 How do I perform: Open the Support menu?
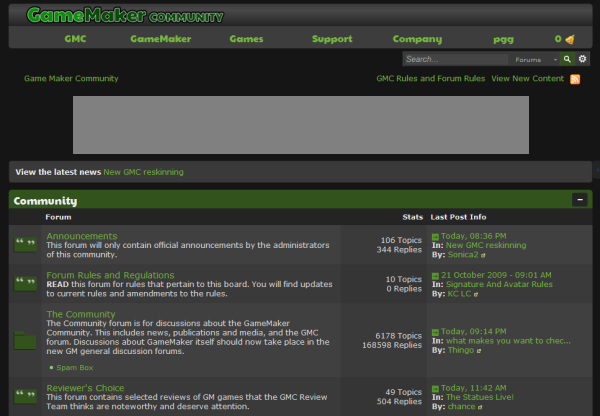click(332, 39)
